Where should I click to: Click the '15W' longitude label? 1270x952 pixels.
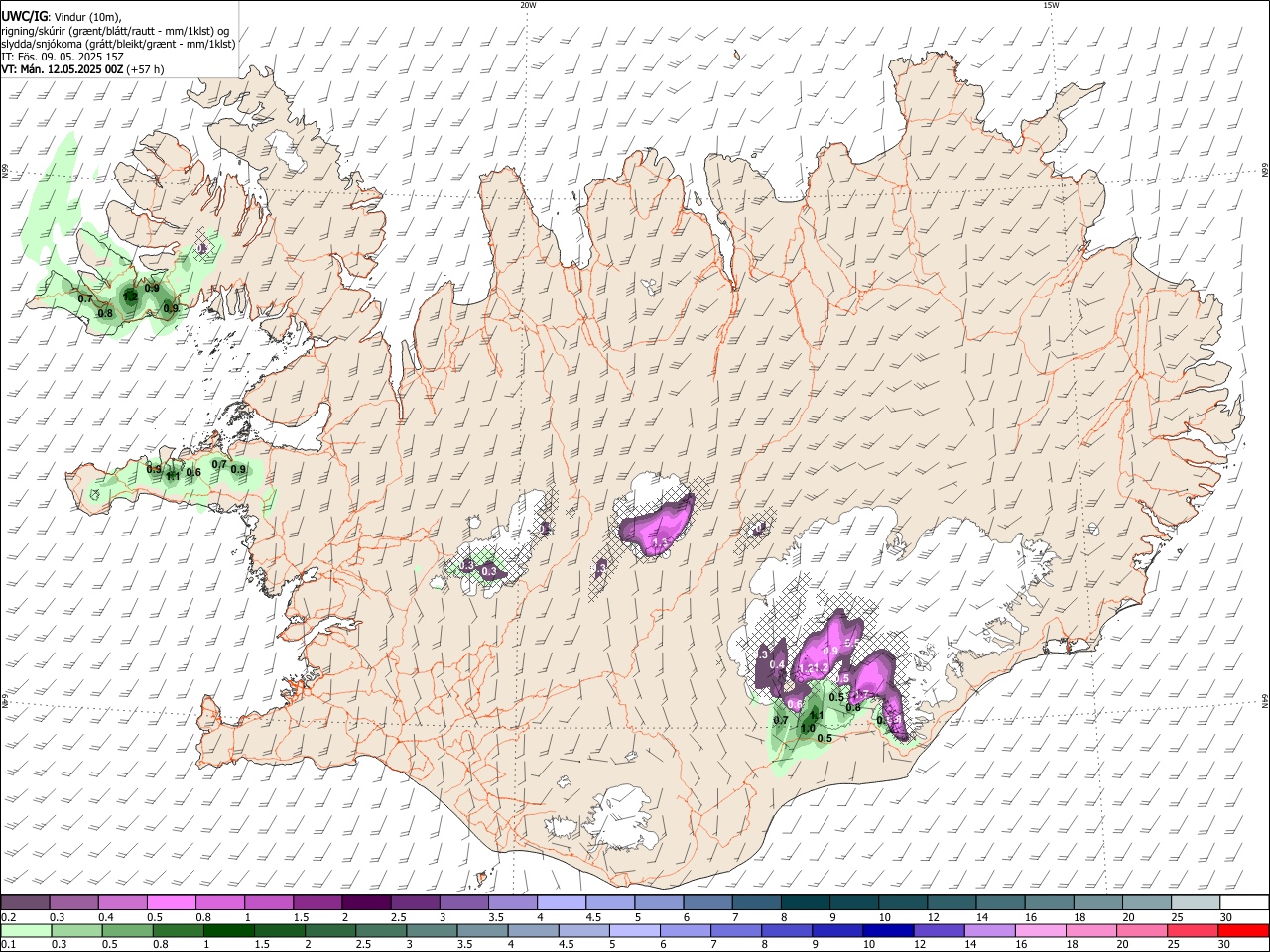coord(1052,5)
